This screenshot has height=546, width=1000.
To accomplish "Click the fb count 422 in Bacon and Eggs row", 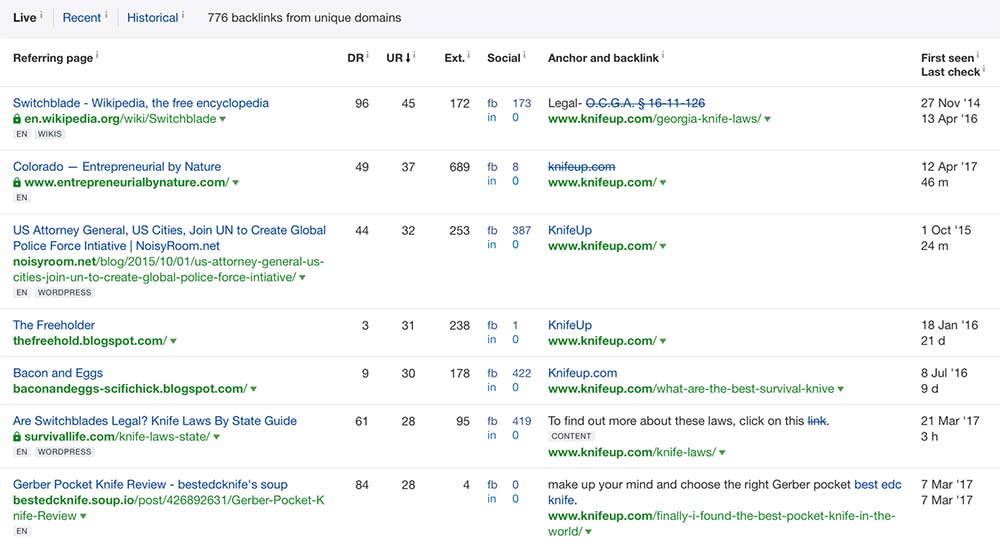I will 522,374.
